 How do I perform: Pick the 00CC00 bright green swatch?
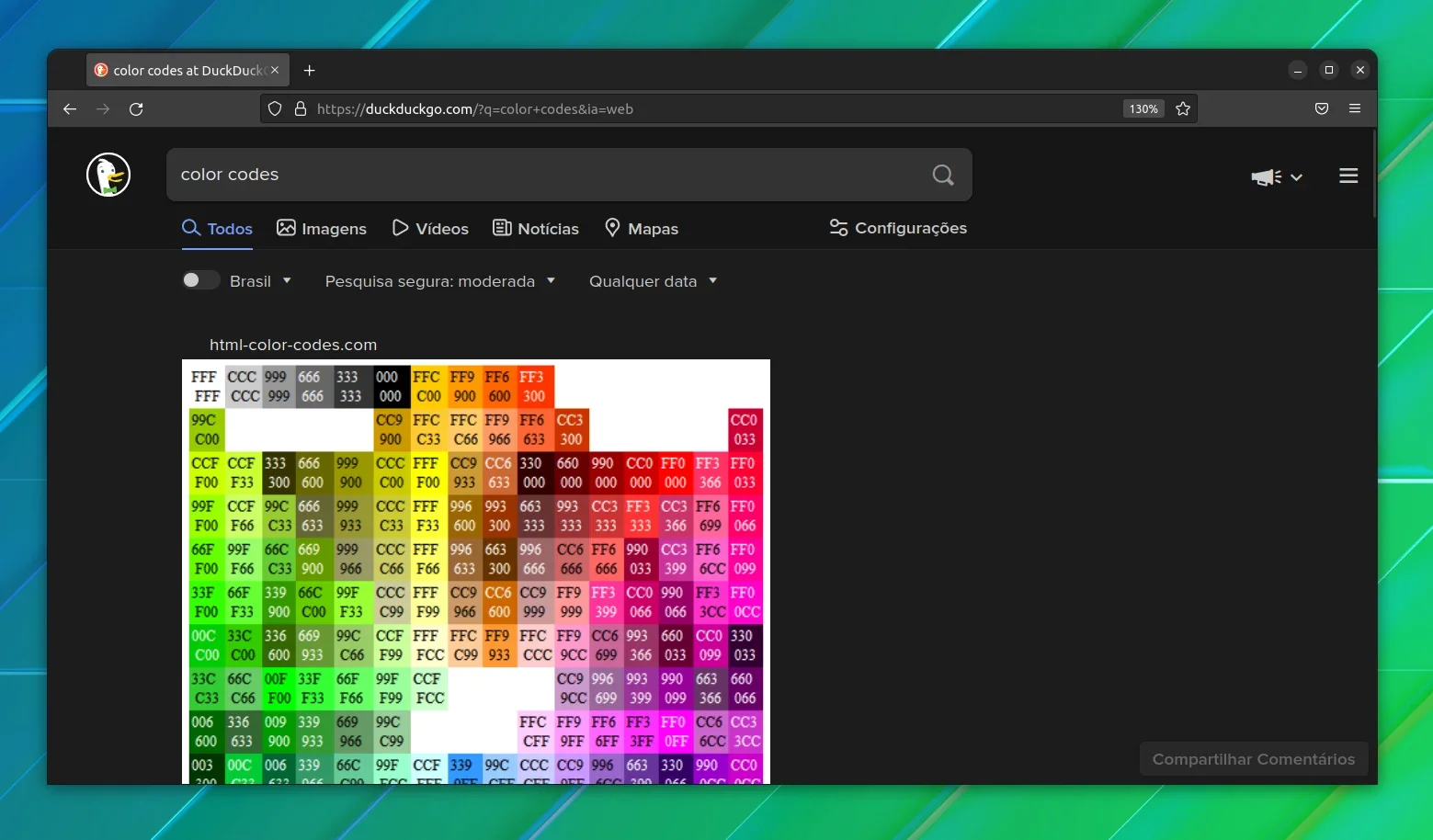click(205, 645)
